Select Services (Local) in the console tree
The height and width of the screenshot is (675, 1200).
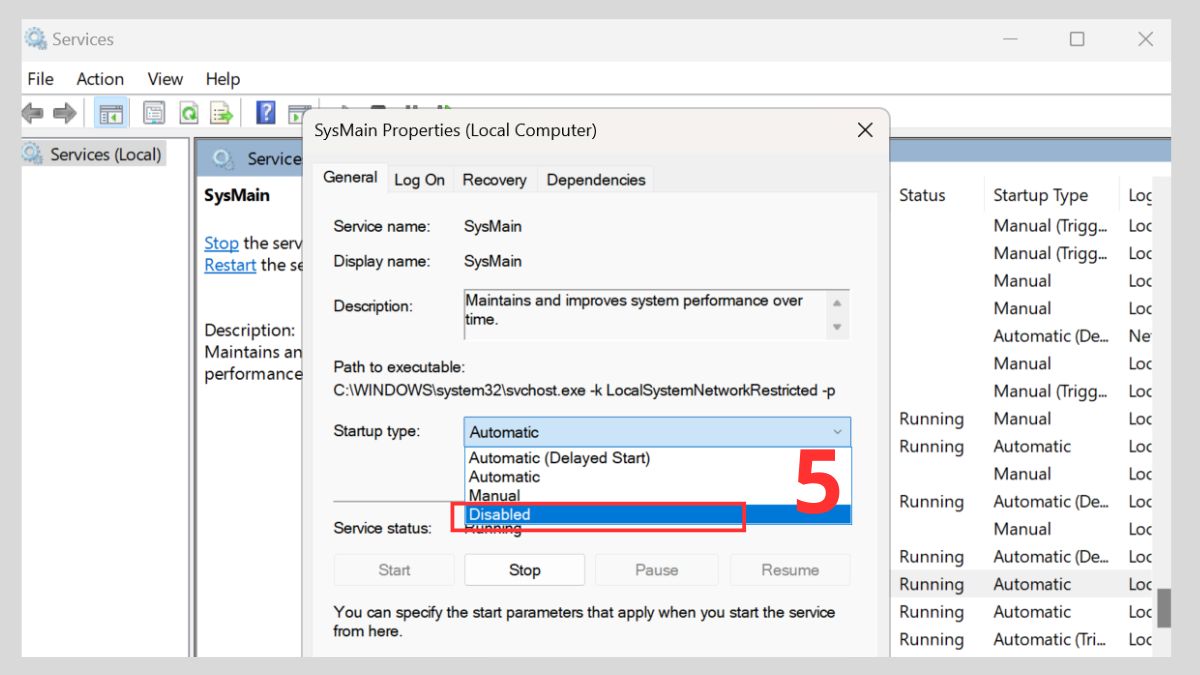pos(105,154)
